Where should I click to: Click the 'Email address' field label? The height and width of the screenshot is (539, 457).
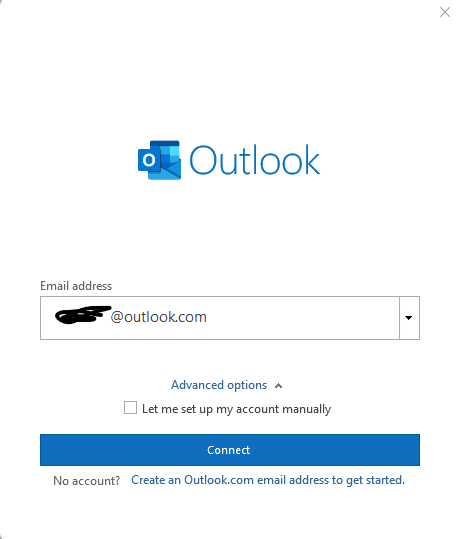(76, 286)
